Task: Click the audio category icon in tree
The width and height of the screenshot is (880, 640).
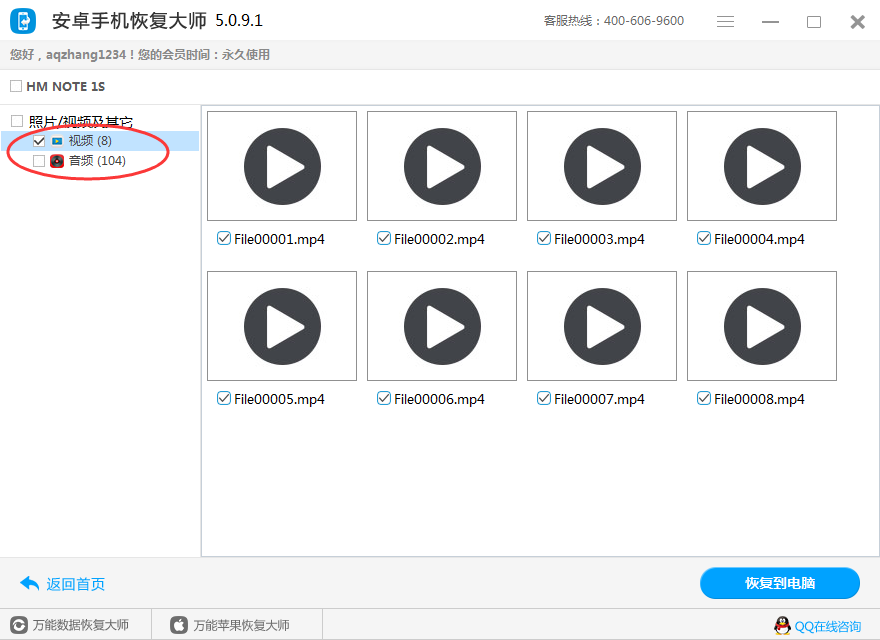Action: (57, 161)
